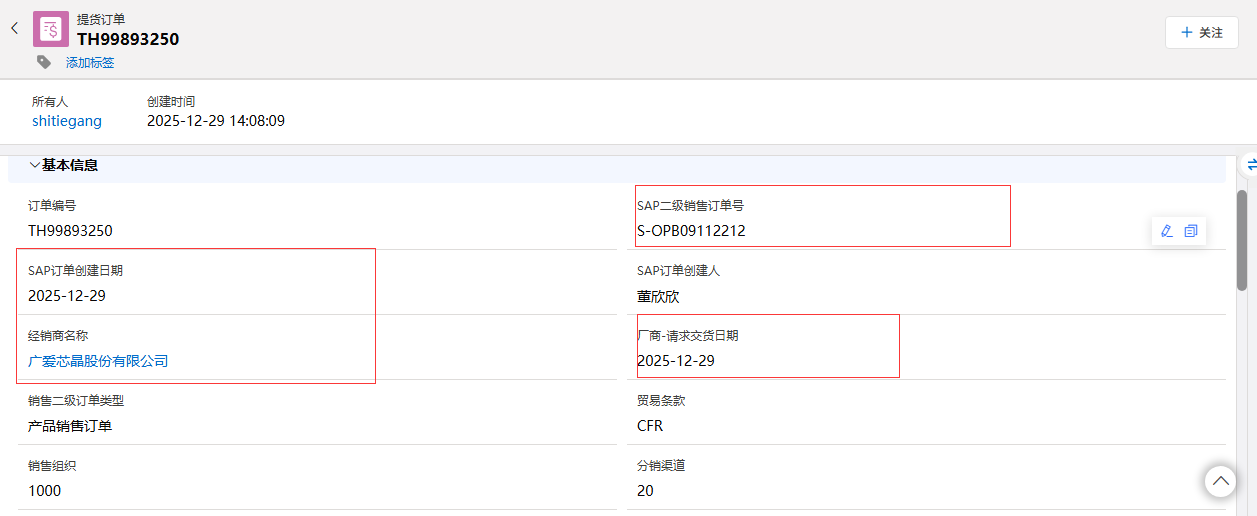
Task: Click the pink 提货订单 record icon
Action: point(51,29)
